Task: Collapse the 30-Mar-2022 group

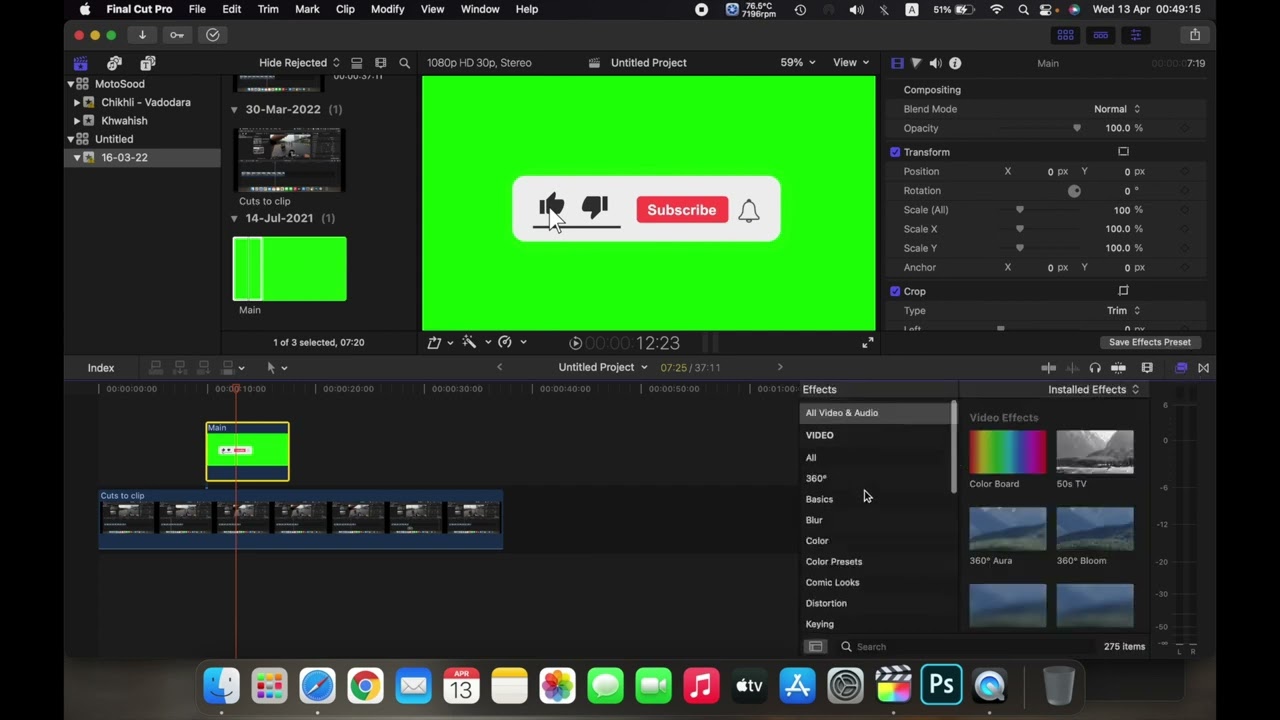Action: click(x=234, y=109)
